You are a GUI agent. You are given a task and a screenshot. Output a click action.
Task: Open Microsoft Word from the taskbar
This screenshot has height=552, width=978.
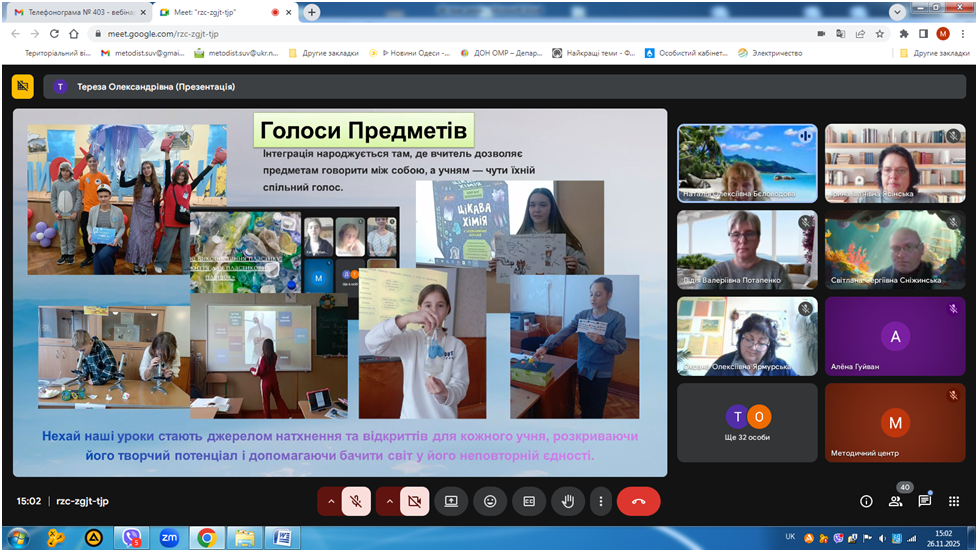(x=282, y=538)
